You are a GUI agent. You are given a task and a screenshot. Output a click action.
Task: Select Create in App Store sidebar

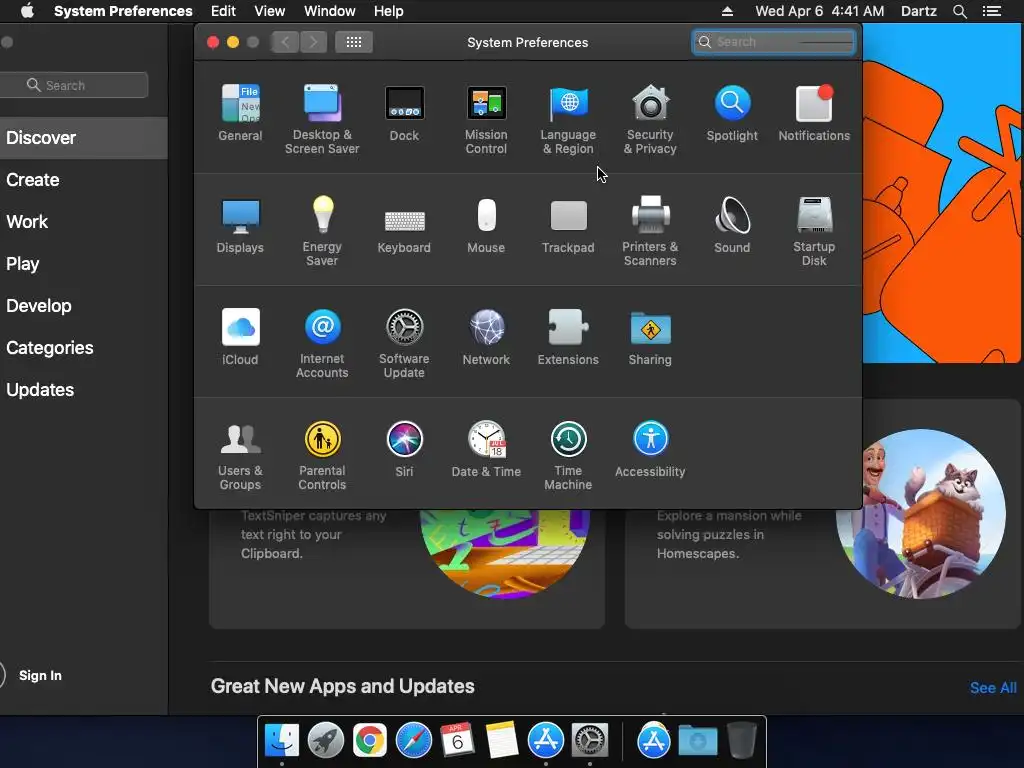[x=84, y=180]
